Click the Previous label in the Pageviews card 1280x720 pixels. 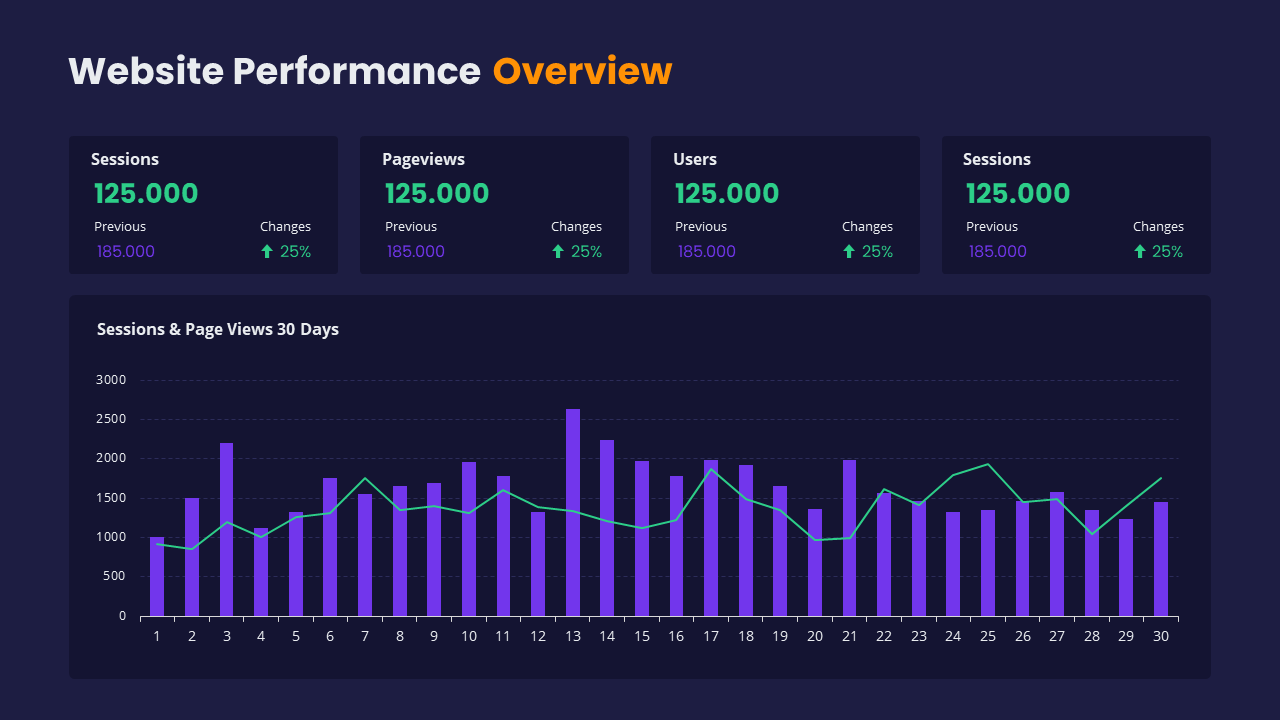[411, 227]
